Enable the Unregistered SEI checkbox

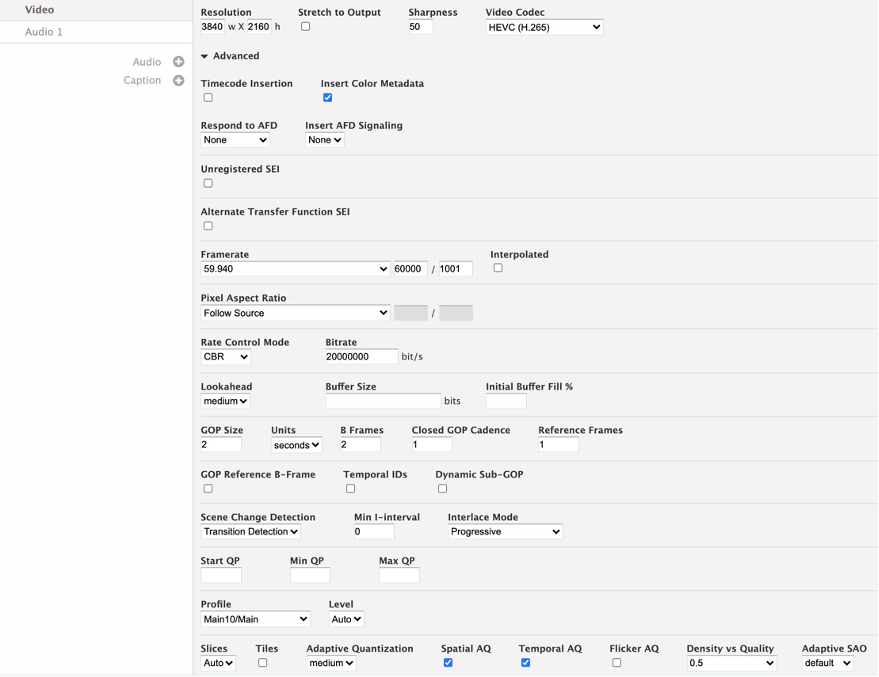208,183
